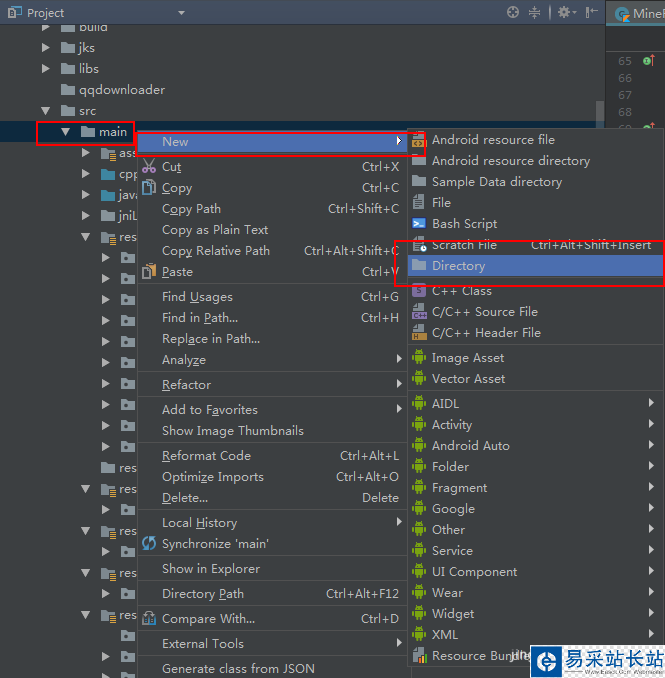Viewport: 665px width, 678px height.
Task: Select the Directory Path menu entry
Action: pos(272,594)
